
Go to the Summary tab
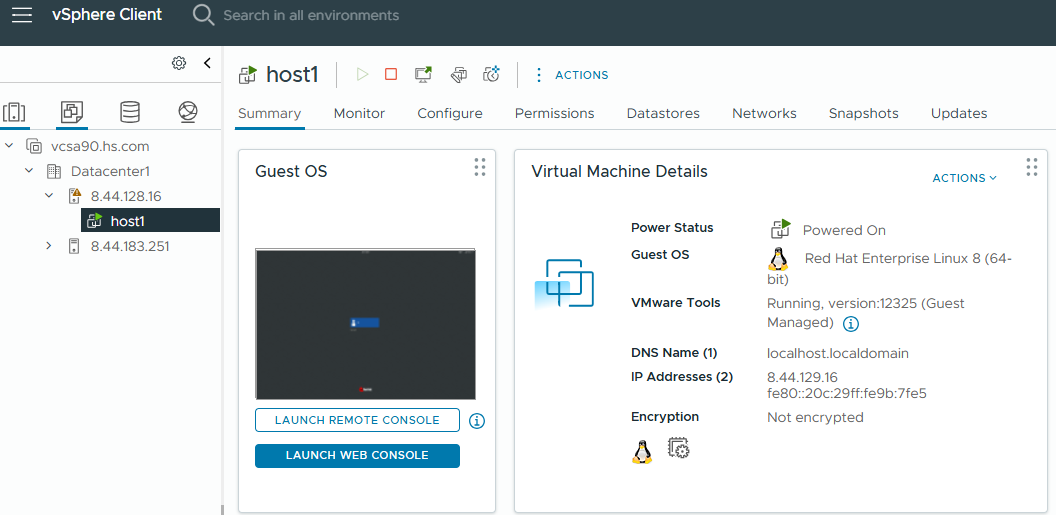coord(269,113)
